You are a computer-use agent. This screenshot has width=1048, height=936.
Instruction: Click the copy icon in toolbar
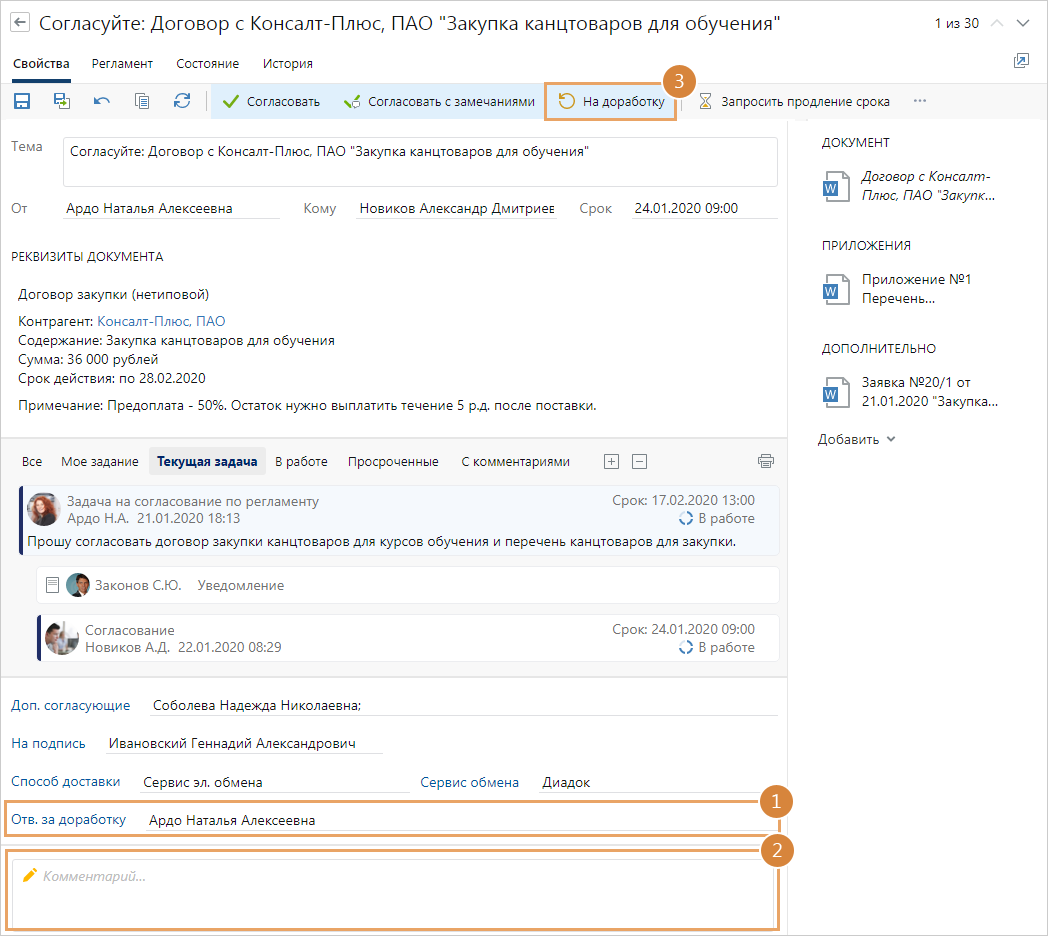(142, 101)
